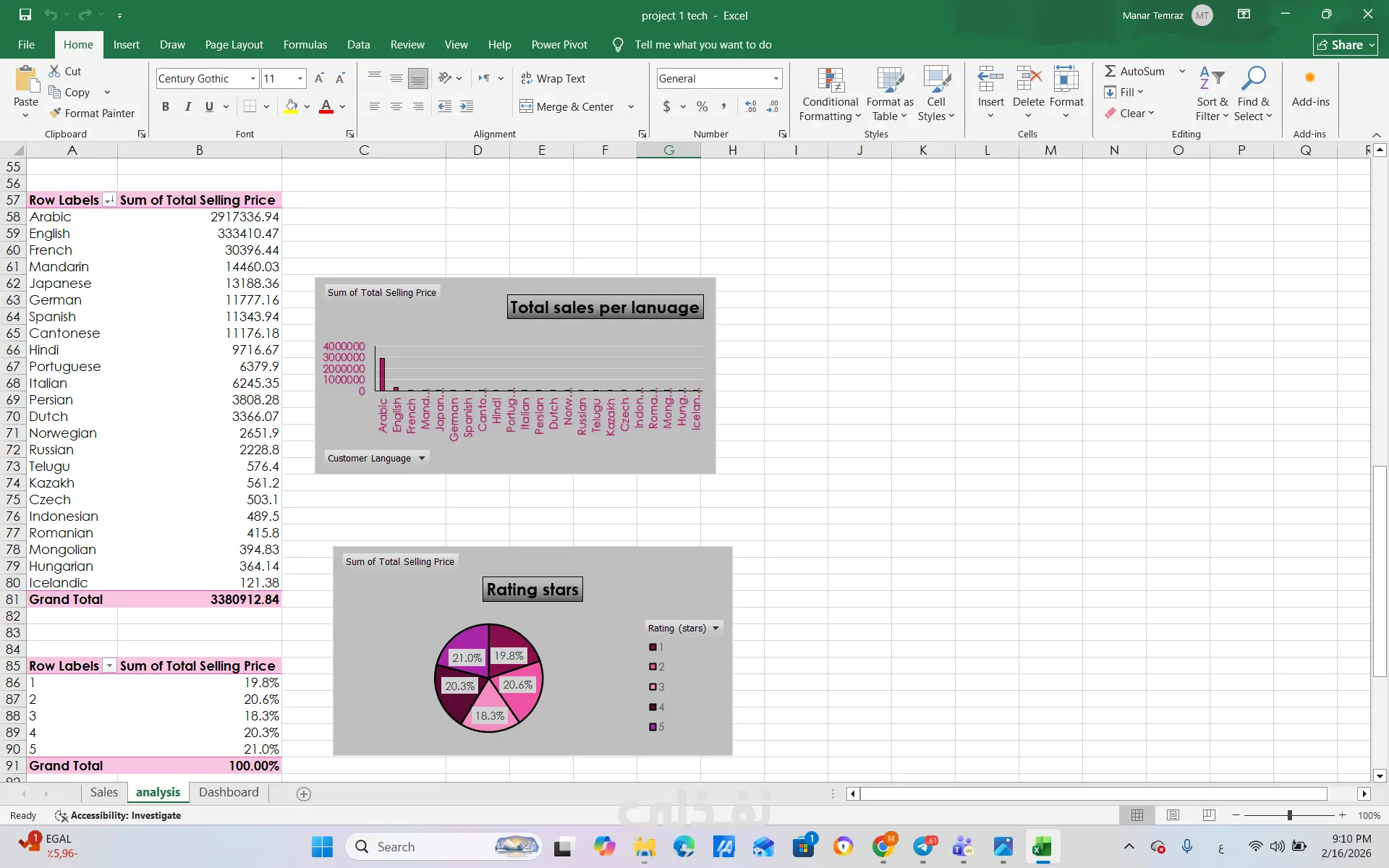Enable Wrap Text for cell
This screenshot has height=868, width=1389.
point(553,78)
